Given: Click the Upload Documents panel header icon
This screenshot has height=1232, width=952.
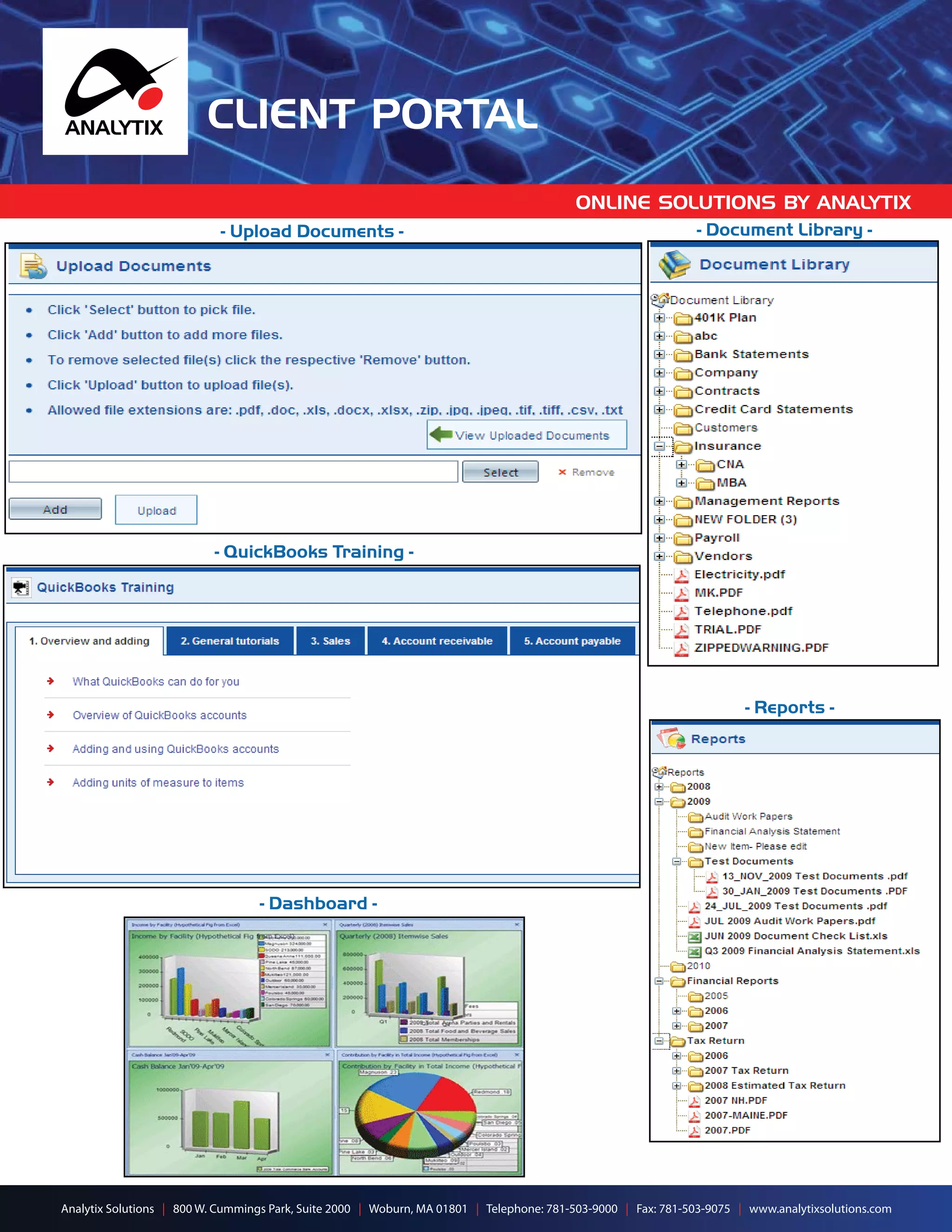Looking at the screenshot, I should click(33, 265).
